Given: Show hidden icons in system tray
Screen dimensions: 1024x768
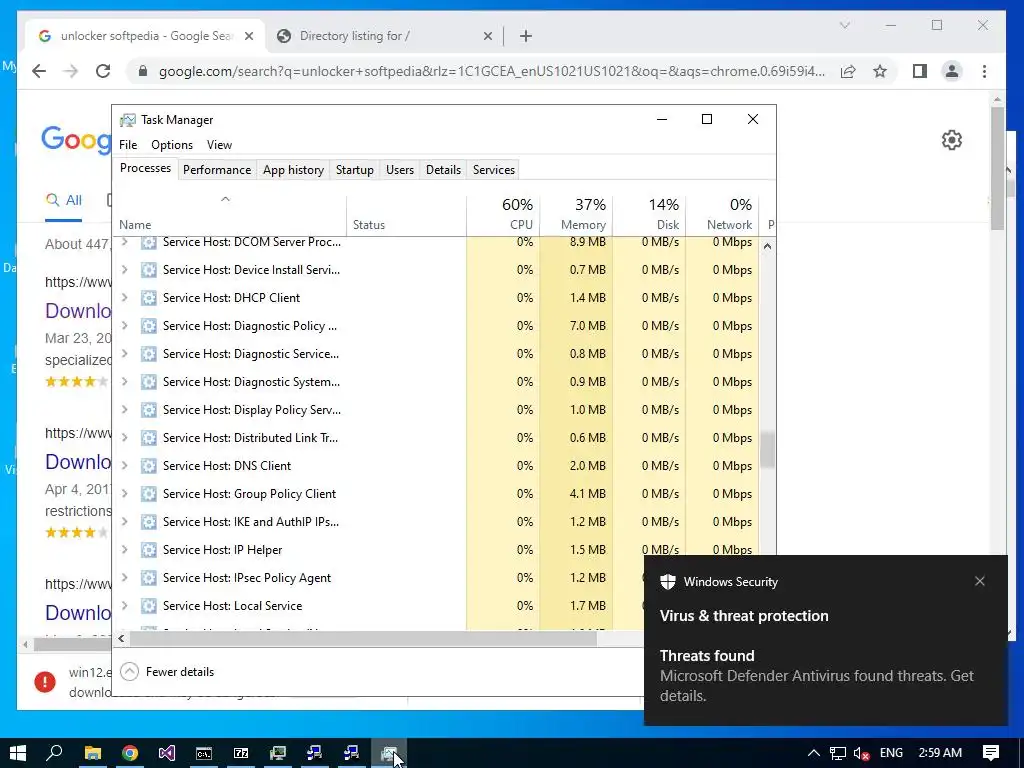Looking at the screenshot, I should (x=814, y=753).
